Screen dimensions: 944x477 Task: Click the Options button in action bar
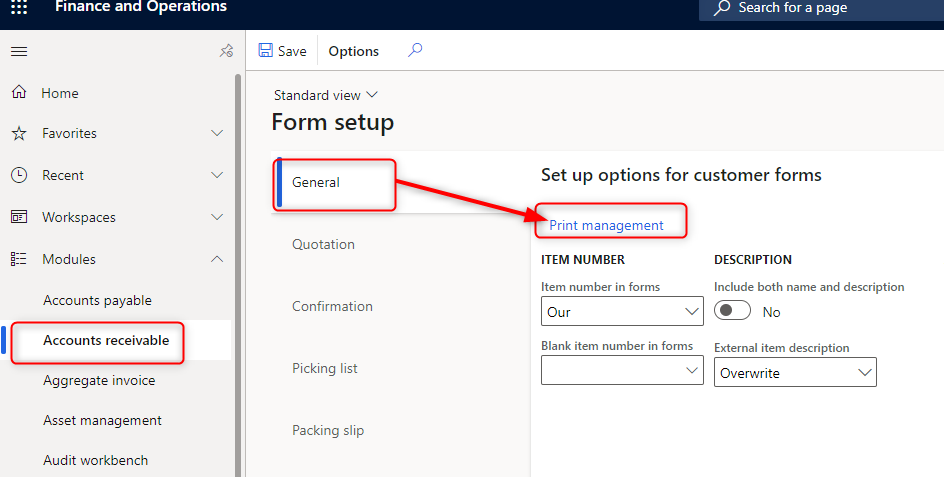pyautogui.click(x=354, y=51)
